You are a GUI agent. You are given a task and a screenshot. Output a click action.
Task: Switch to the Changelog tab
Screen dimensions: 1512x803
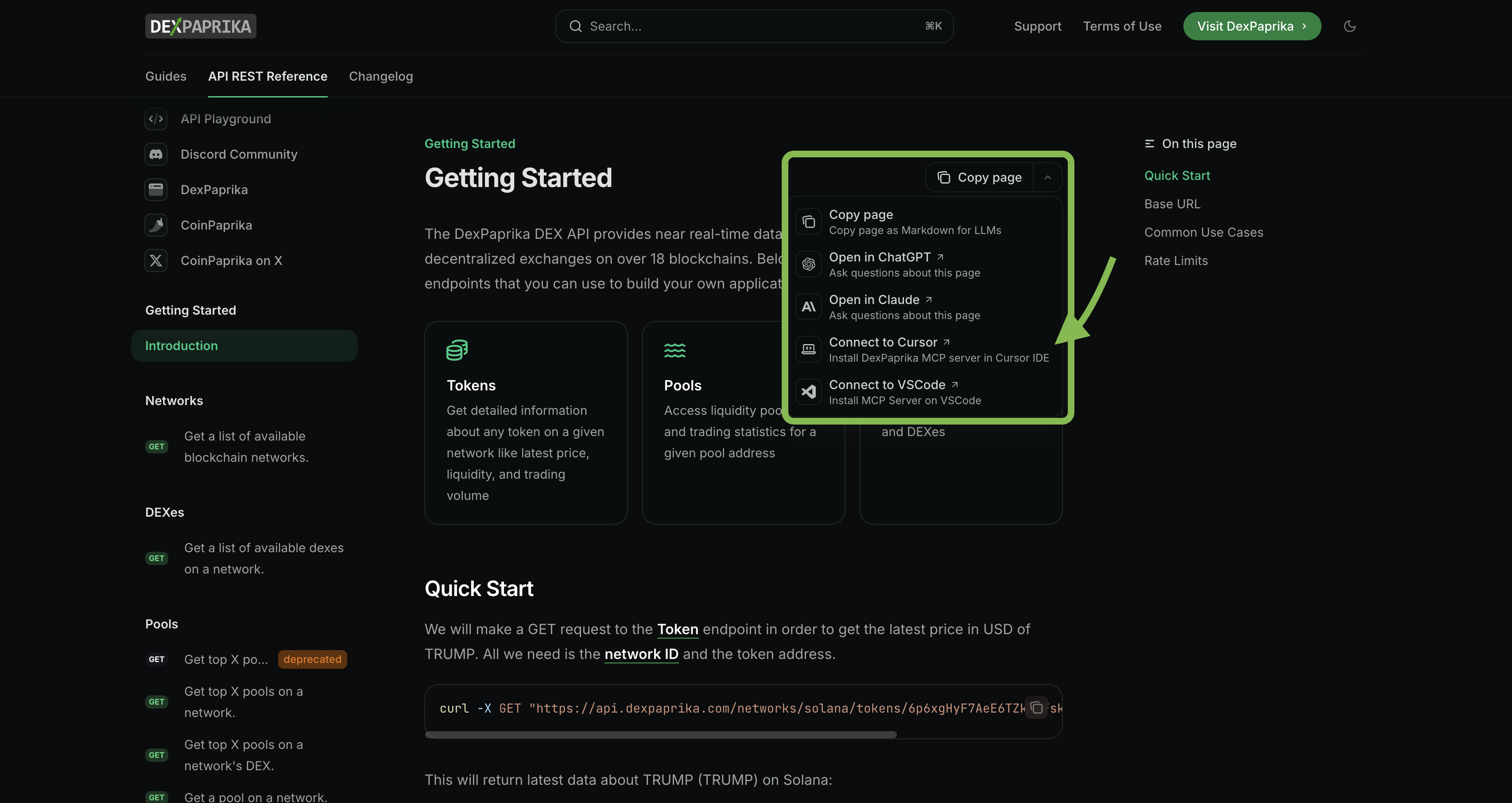[x=380, y=76]
